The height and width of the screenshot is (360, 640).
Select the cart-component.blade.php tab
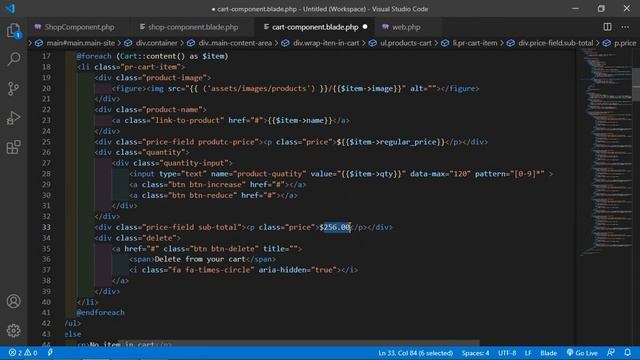point(315,27)
